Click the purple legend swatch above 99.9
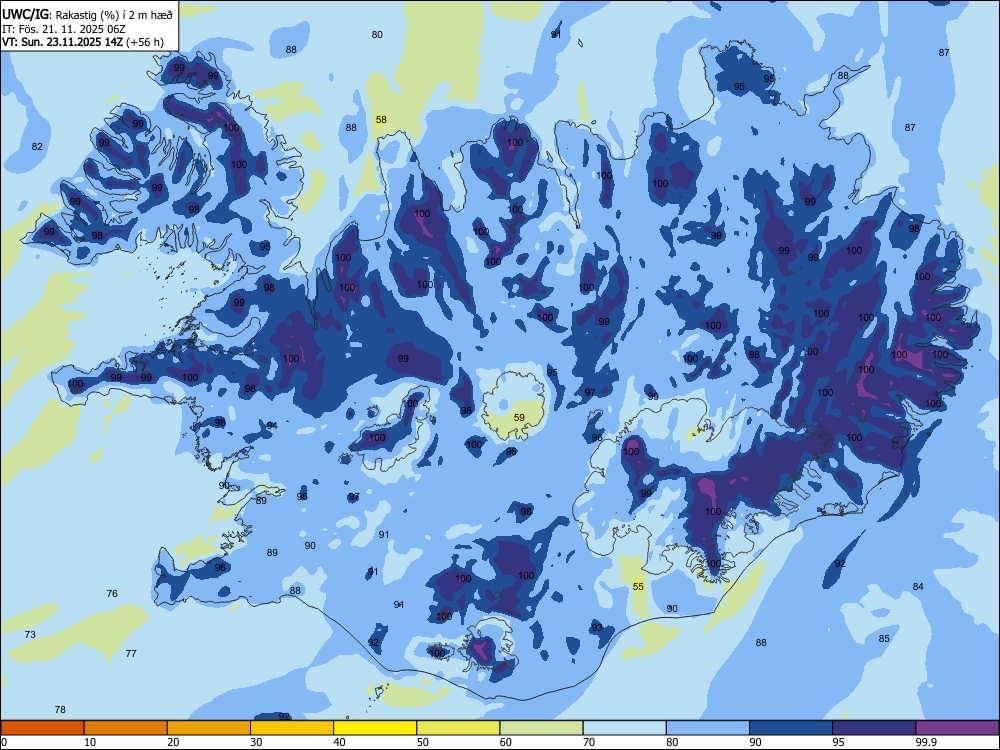The image size is (1000, 750). (x=957, y=728)
